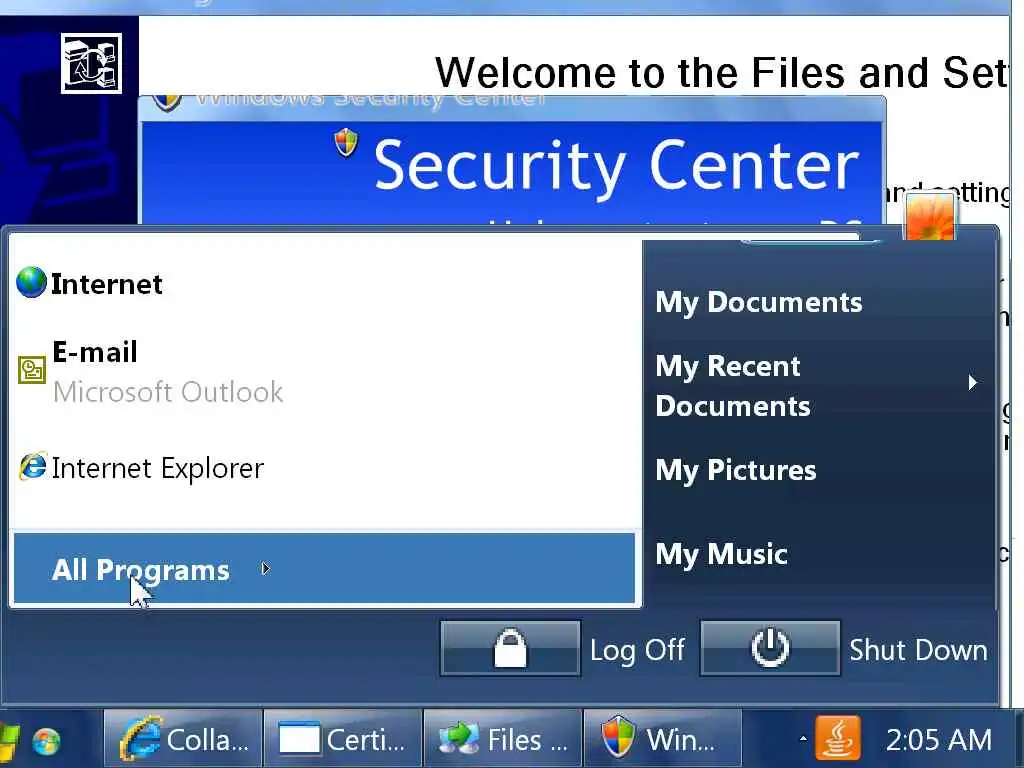Click the Internet Explorer icon on Colla... taskbar item
Viewport: 1024px width, 768px height.
[x=142, y=739]
